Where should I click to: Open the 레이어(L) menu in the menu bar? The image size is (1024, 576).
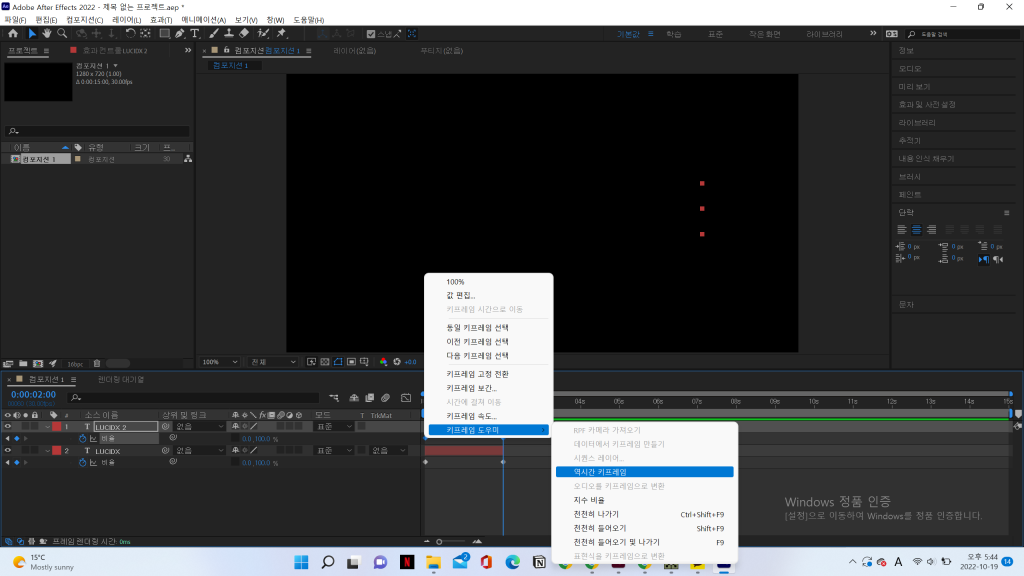(126, 20)
